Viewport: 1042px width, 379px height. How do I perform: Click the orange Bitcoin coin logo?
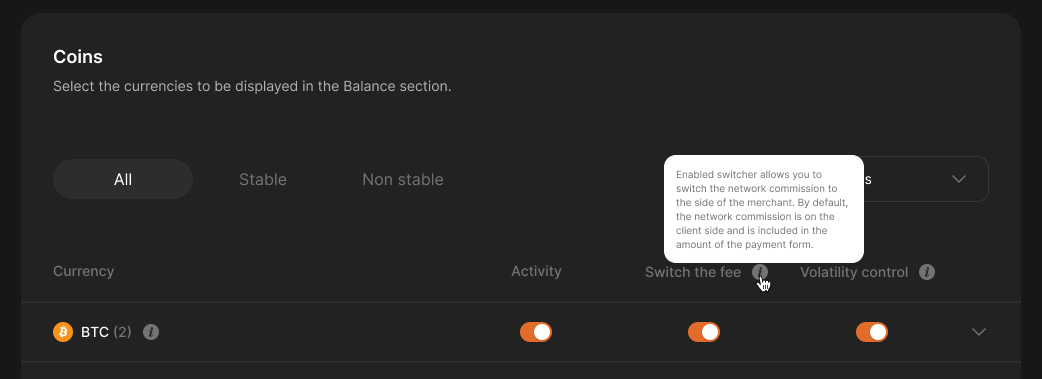(x=63, y=332)
